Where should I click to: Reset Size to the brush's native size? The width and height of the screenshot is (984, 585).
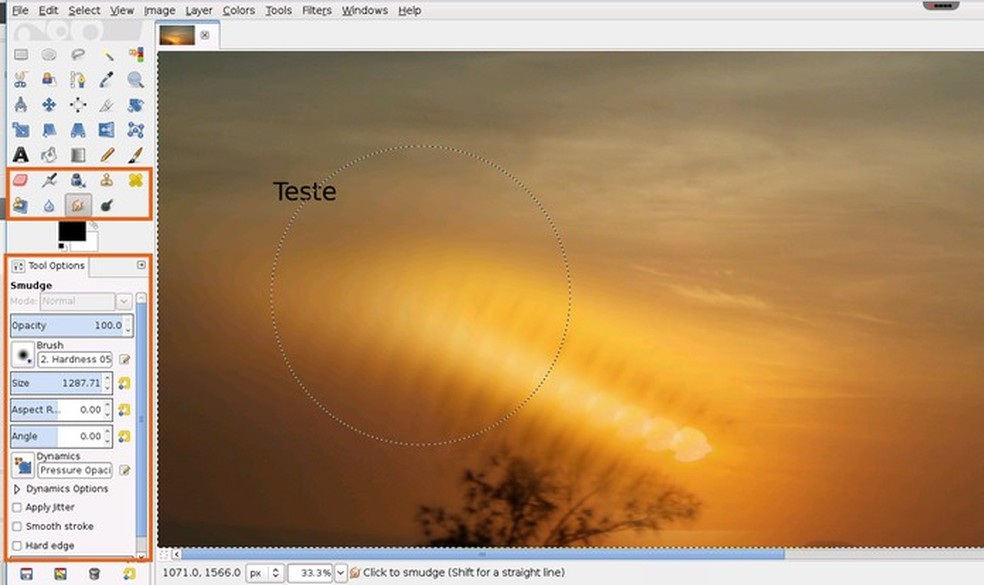(124, 383)
